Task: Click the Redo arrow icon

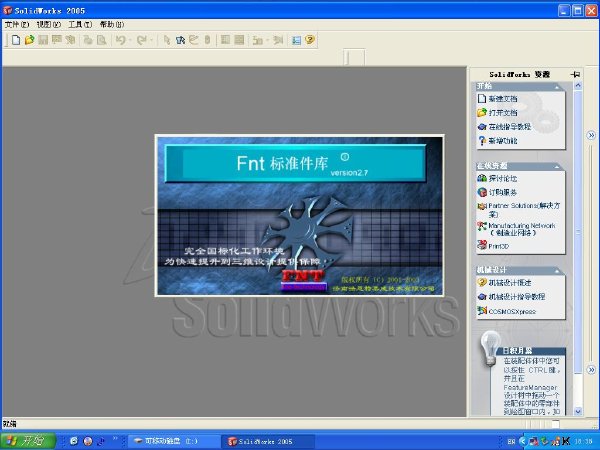Action: point(141,40)
